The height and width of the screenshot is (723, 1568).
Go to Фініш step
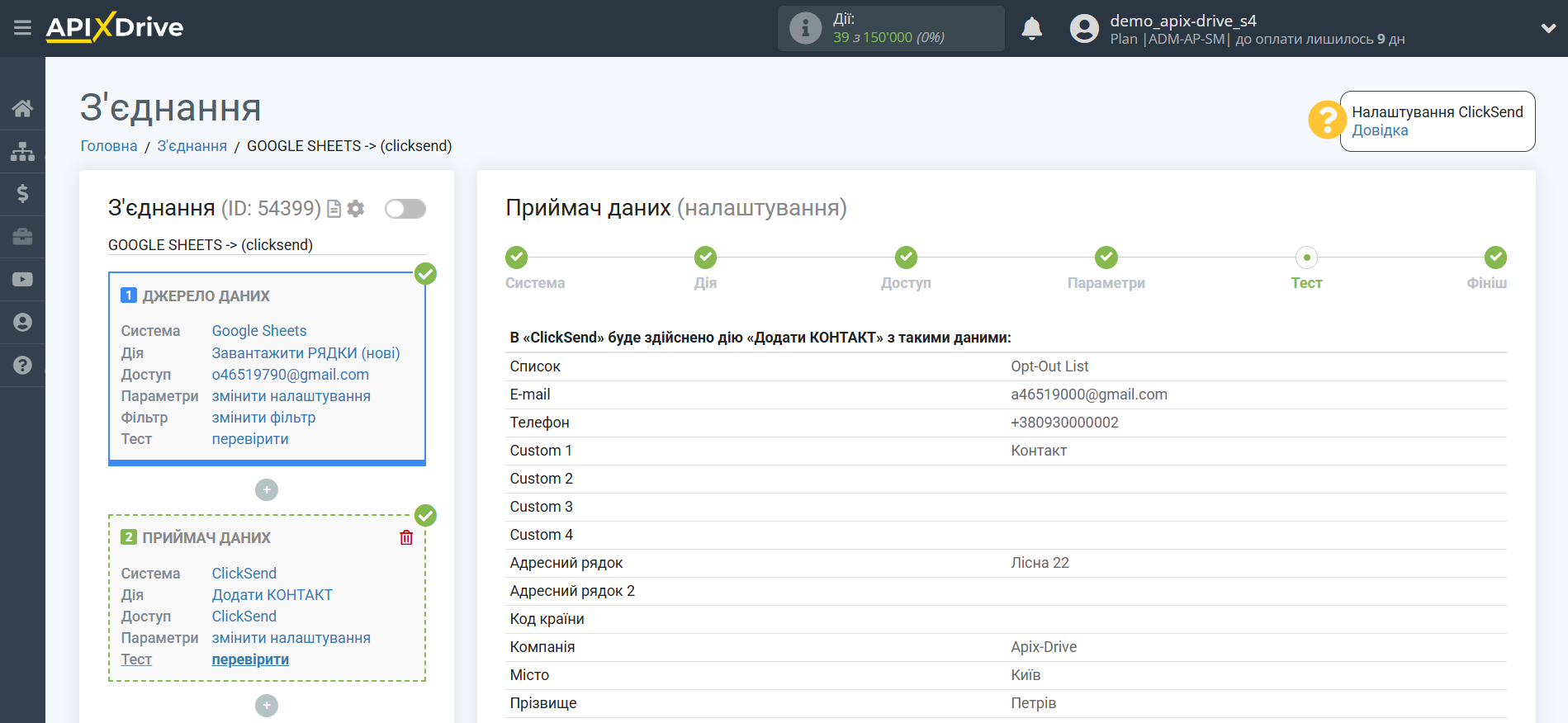[x=1495, y=258]
